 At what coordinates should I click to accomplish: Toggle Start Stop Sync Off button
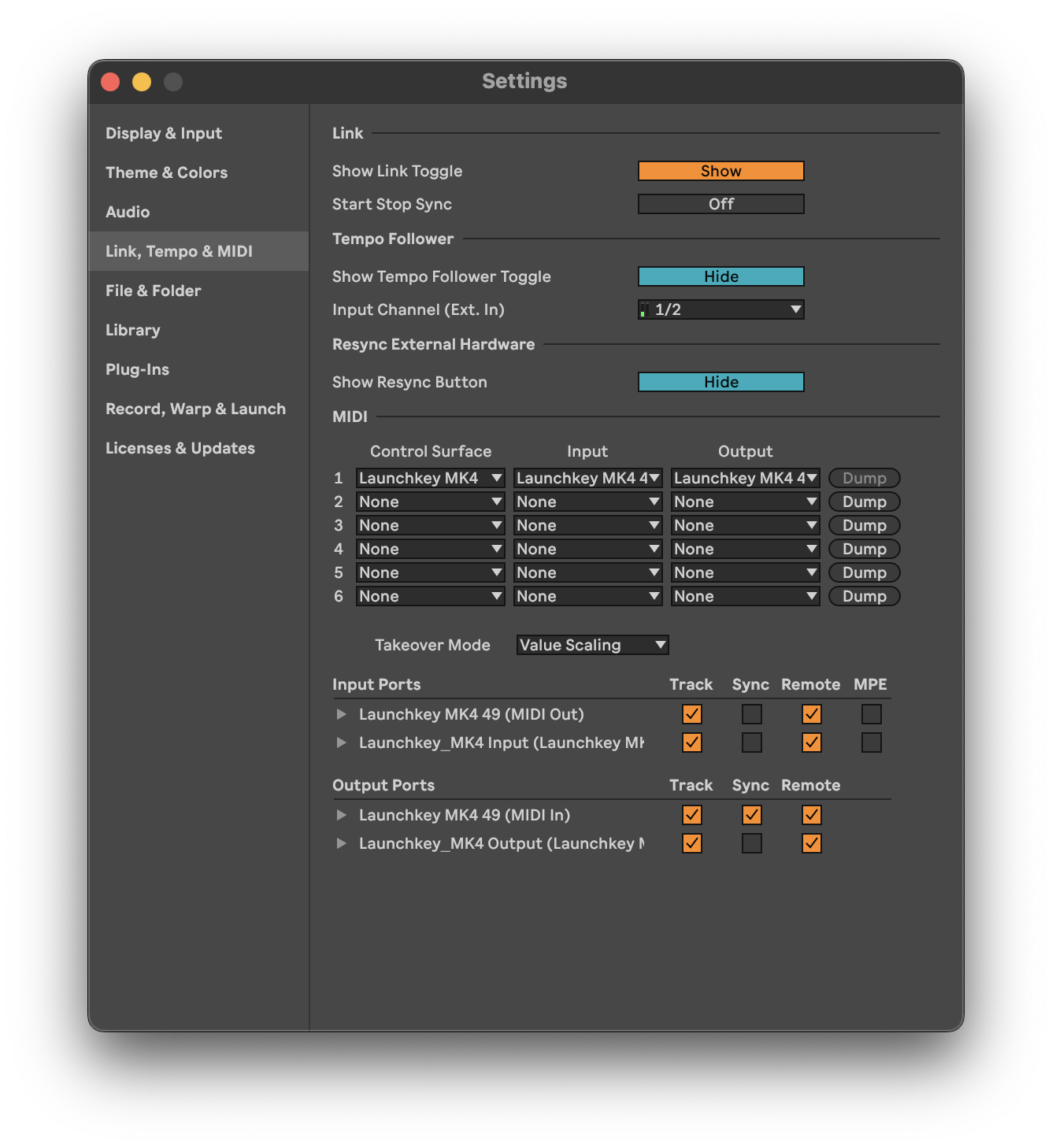coord(721,204)
